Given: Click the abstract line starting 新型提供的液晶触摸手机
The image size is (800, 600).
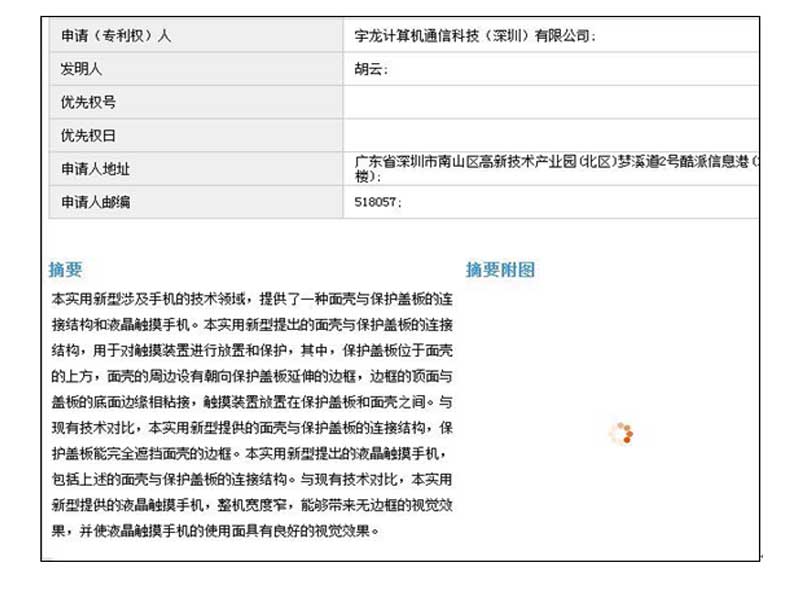Looking at the screenshot, I should tap(252, 505).
